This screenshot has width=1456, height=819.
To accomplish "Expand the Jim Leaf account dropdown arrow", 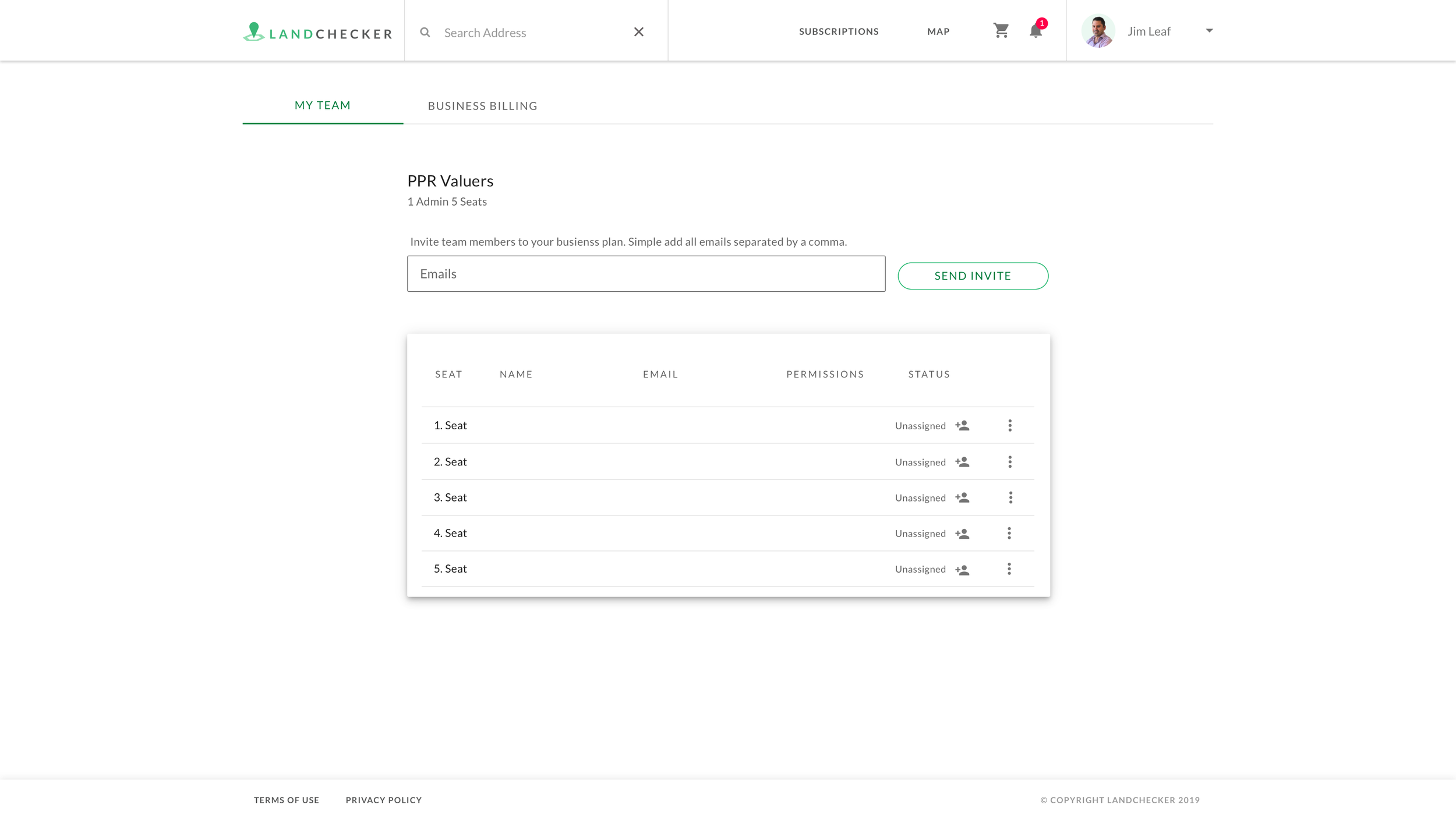I will [x=1209, y=31].
